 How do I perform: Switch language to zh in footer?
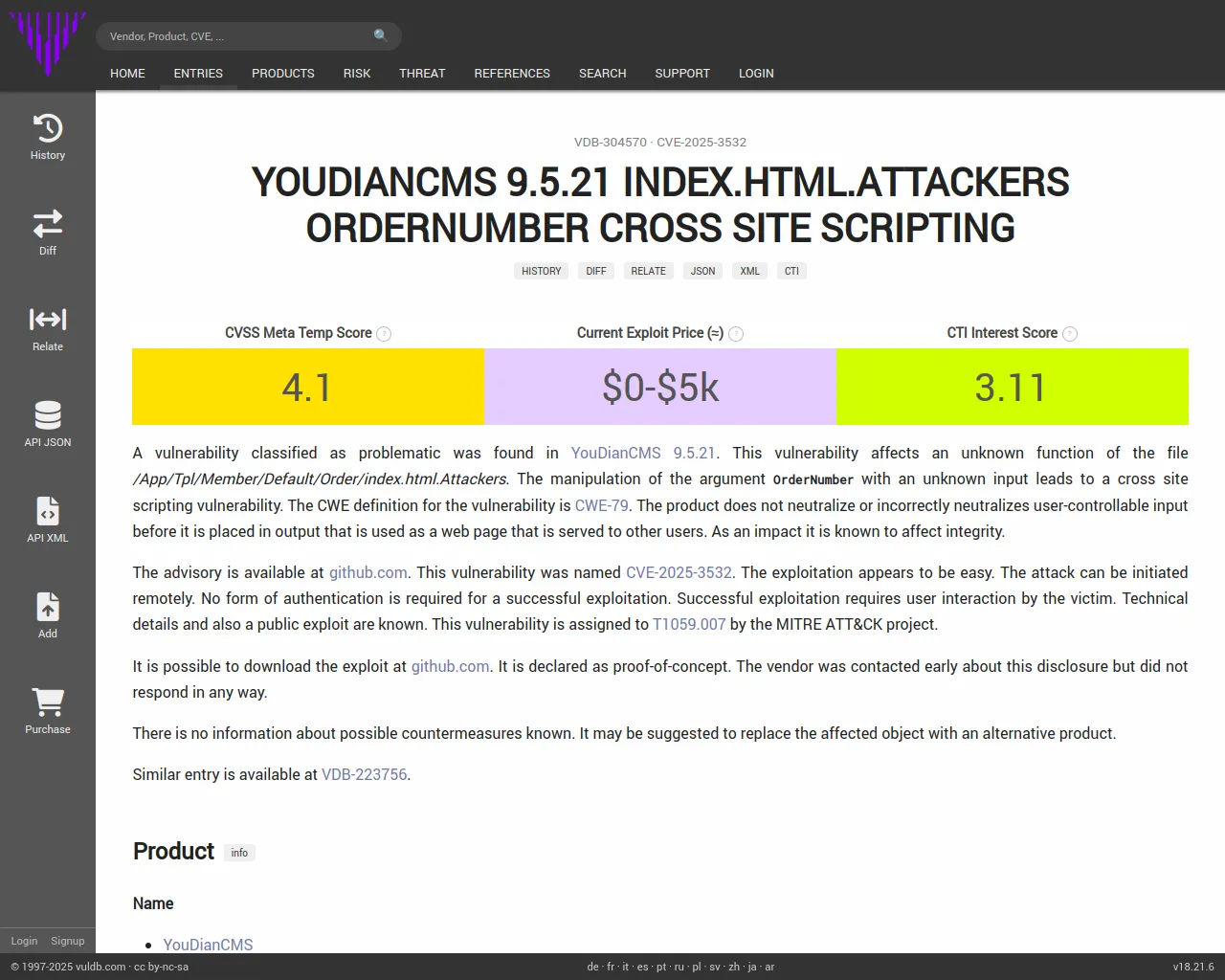click(x=734, y=967)
